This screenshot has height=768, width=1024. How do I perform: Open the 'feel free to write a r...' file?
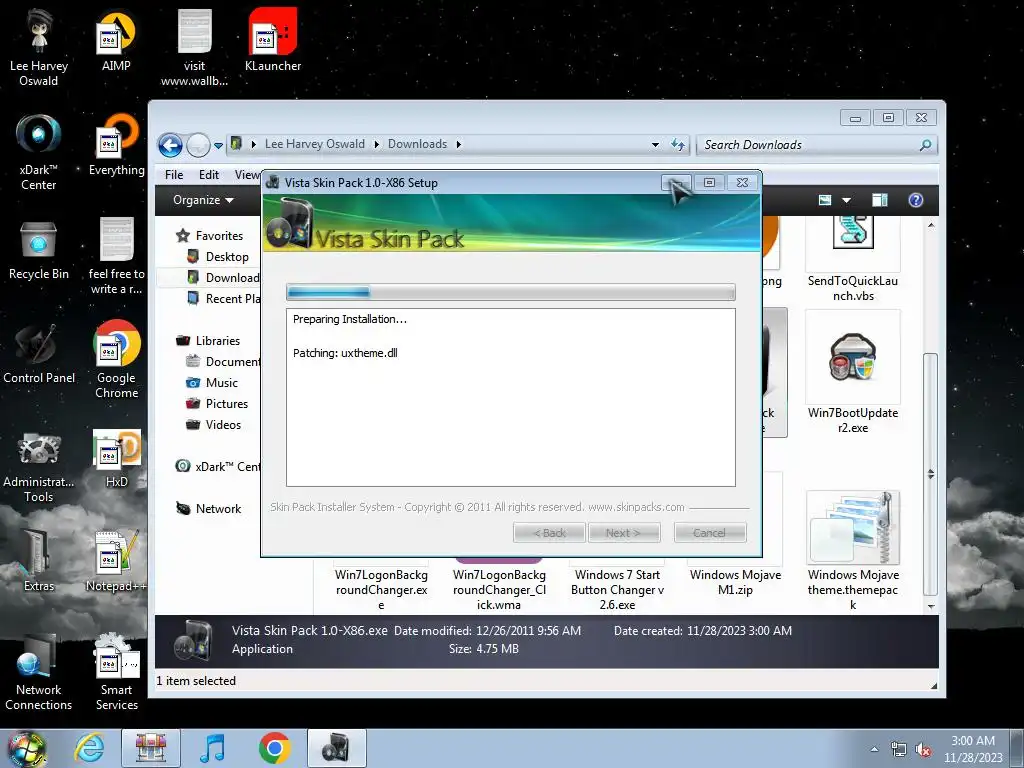pos(117,256)
